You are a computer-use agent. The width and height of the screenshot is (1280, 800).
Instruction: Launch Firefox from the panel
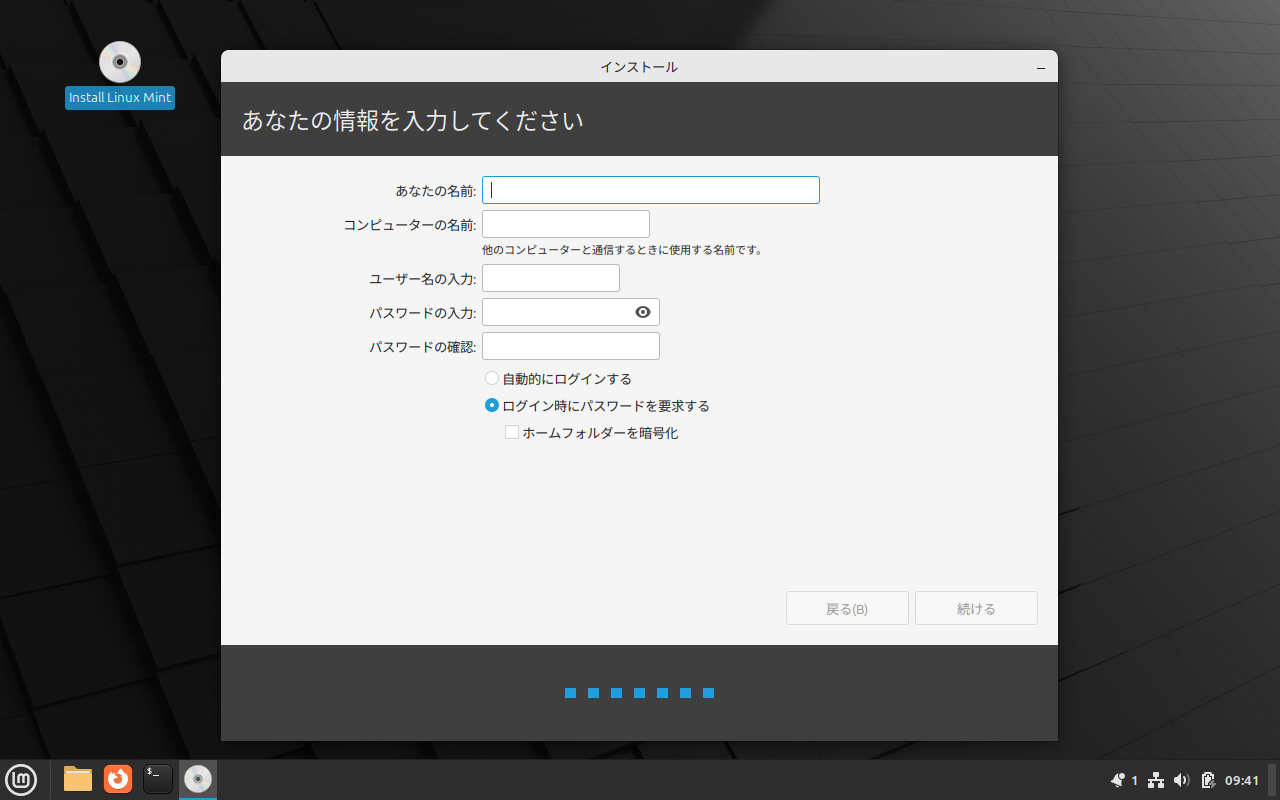pyautogui.click(x=118, y=778)
